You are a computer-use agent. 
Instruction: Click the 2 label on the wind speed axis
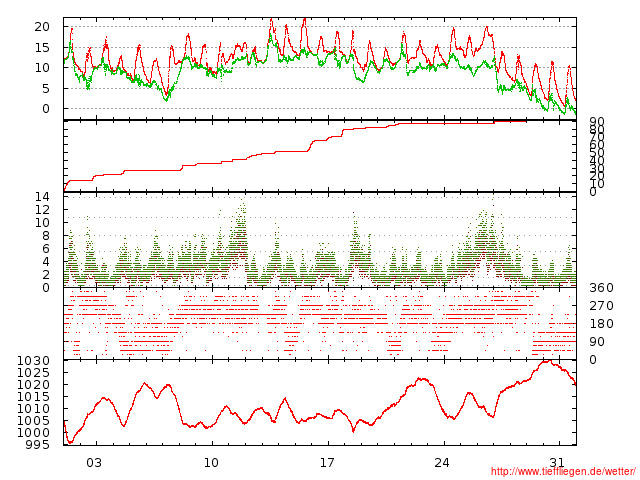[46, 275]
